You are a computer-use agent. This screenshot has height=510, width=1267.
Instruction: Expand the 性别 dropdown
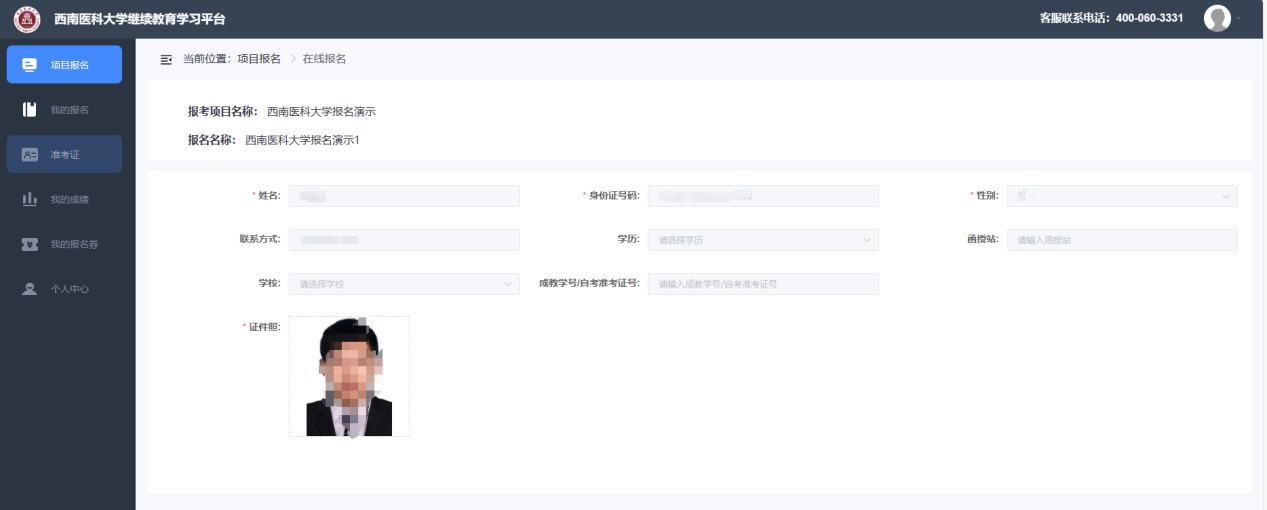pyautogui.click(x=1121, y=196)
